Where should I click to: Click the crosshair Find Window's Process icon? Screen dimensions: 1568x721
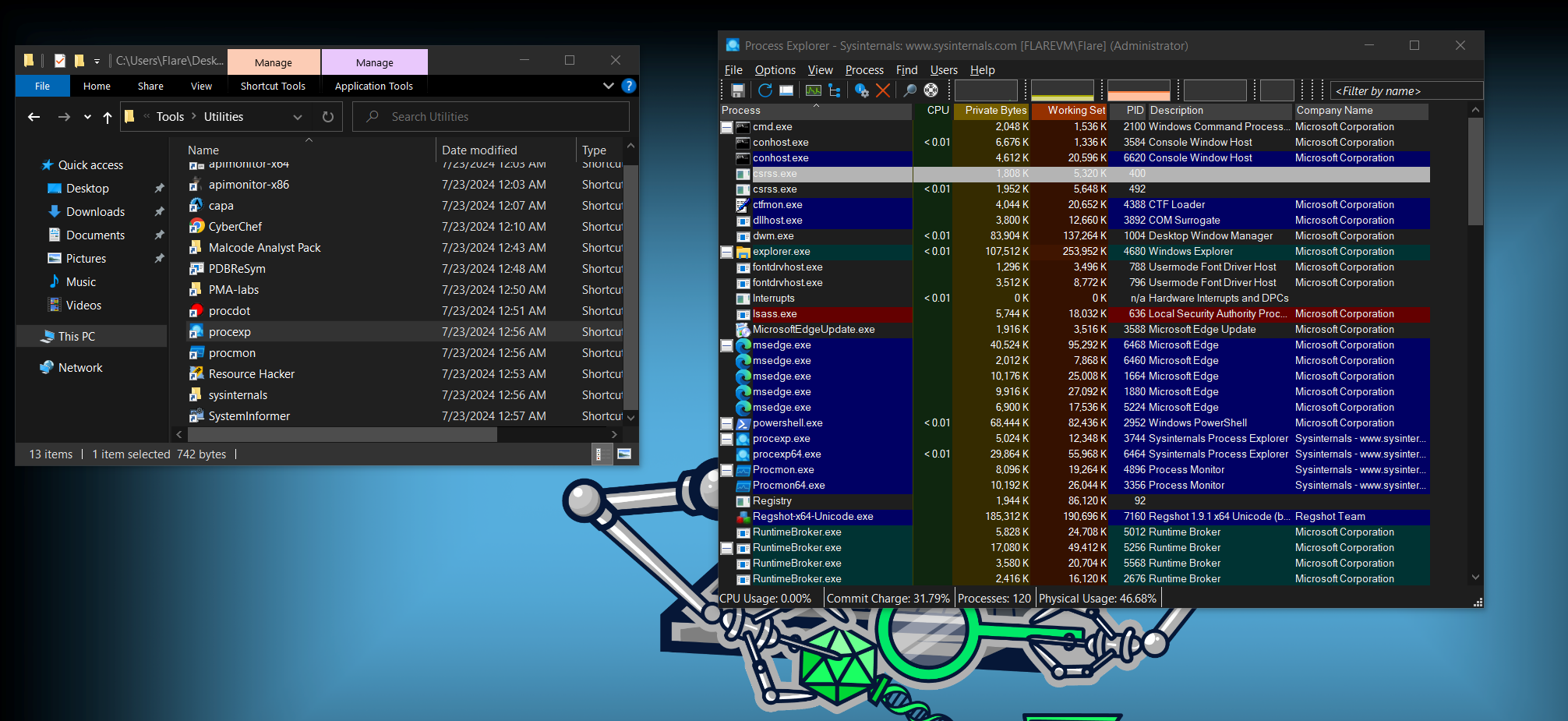[x=931, y=90]
